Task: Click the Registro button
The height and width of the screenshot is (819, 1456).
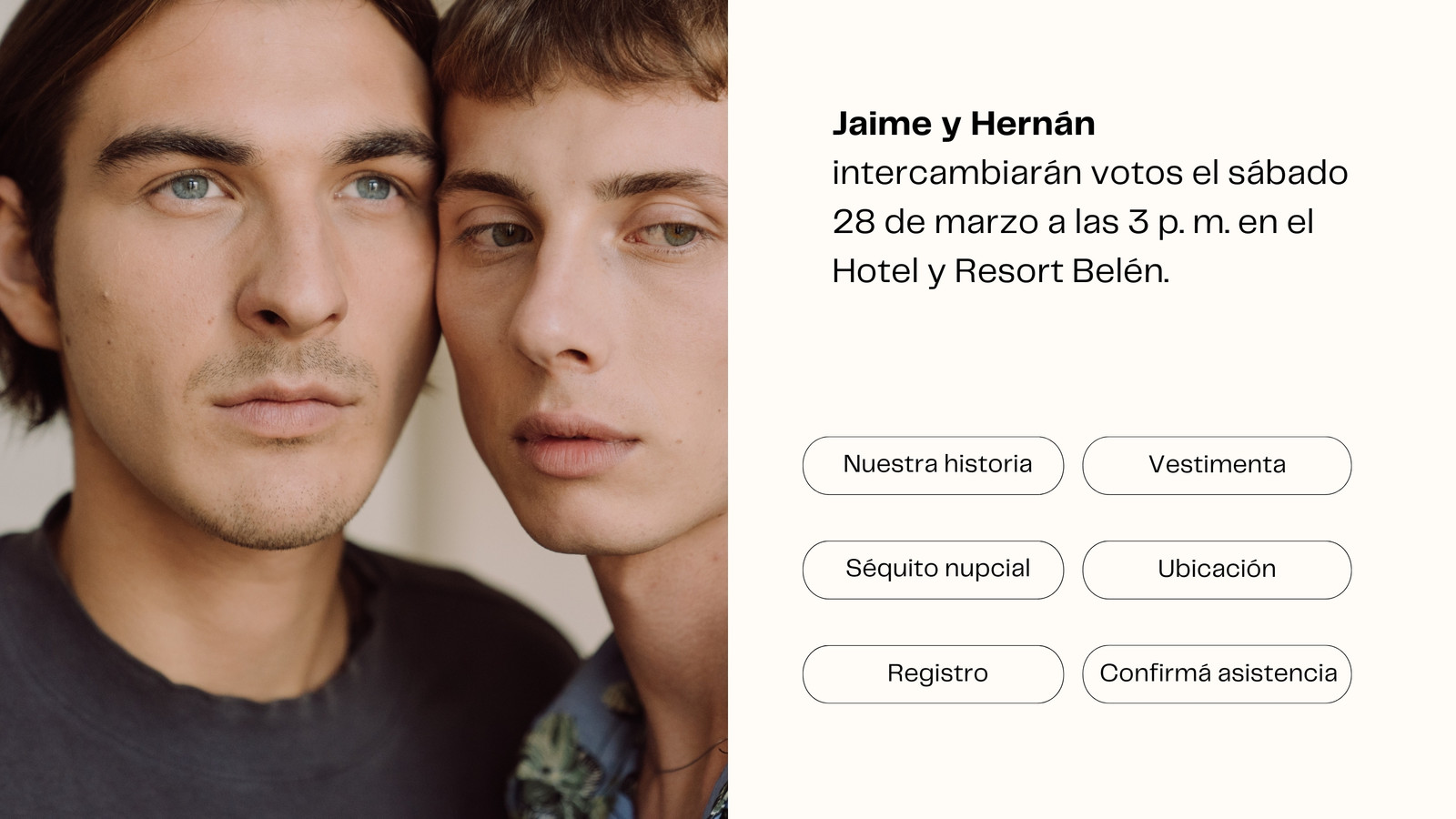Action: tap(933, 674)
